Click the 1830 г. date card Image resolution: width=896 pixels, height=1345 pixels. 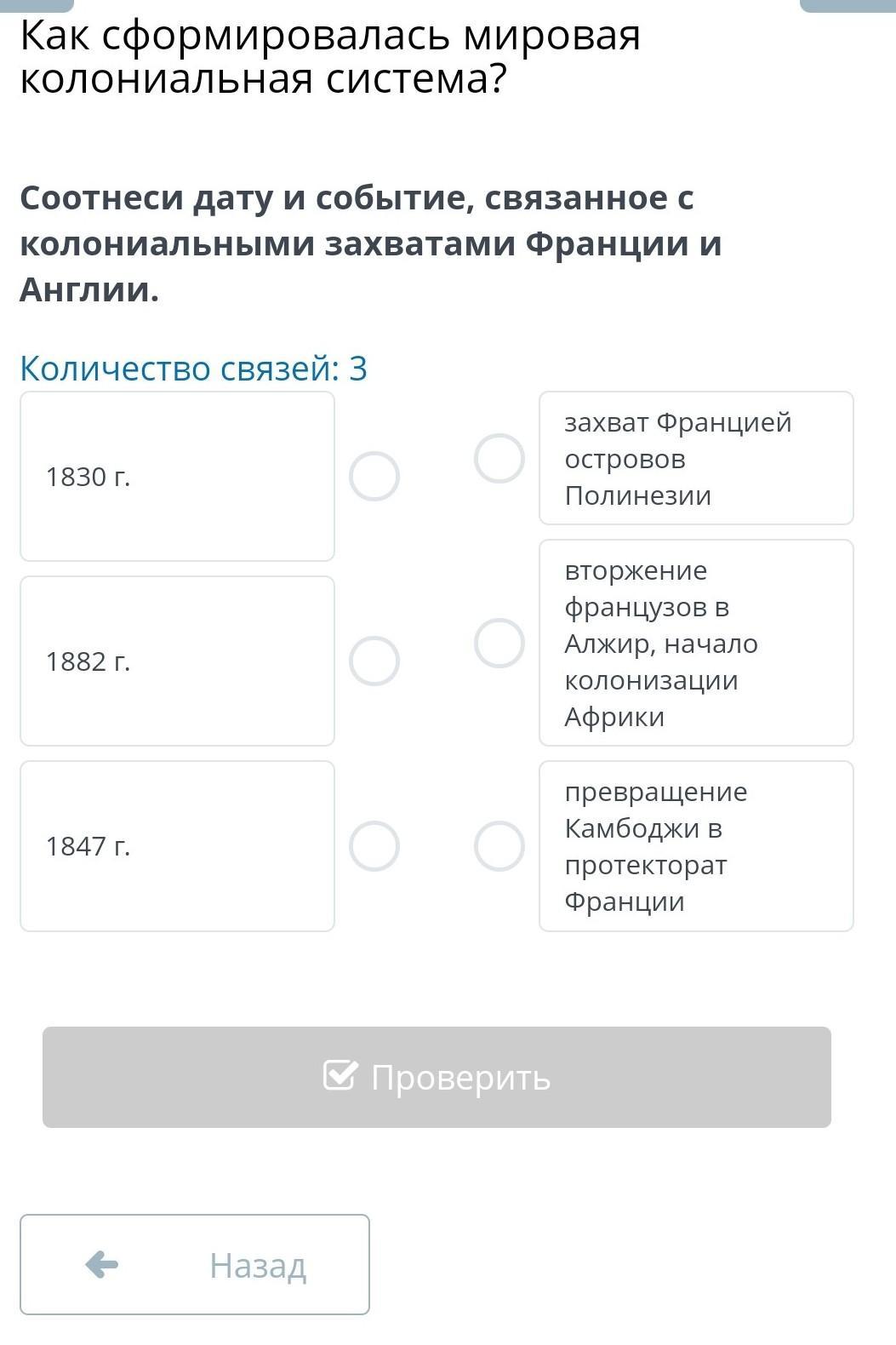pyautogui.click(x=177, y=477)
